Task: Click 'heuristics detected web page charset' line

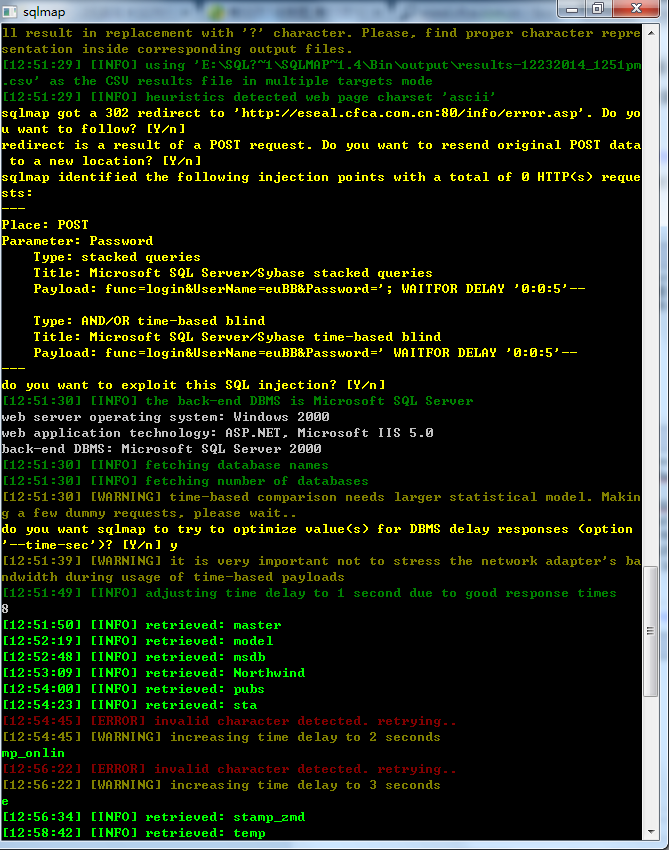Action: [x=249, y=97]
